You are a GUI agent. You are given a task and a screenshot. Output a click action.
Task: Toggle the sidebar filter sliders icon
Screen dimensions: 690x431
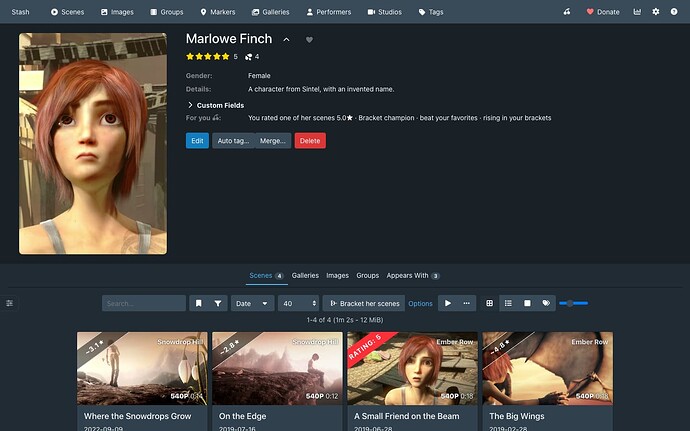point(9,303)
